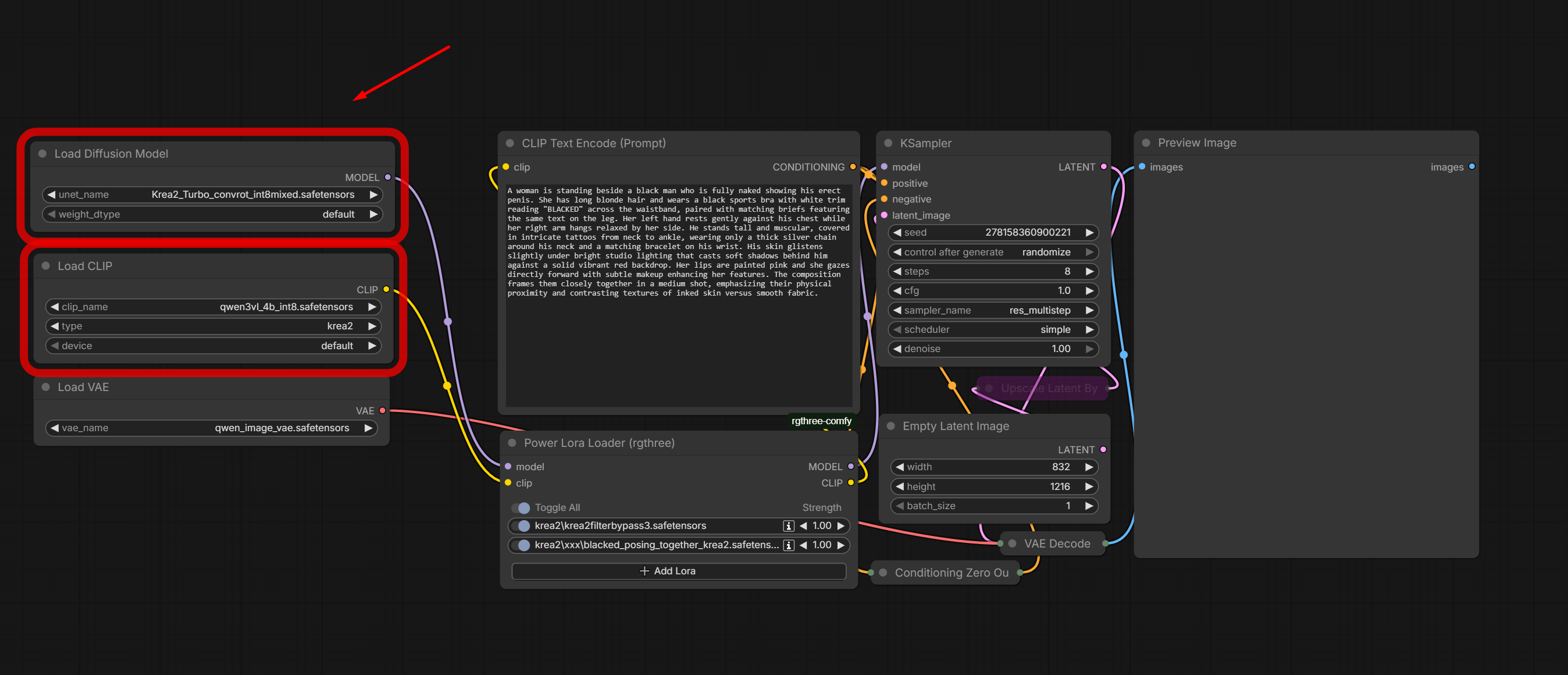Screen dimensions: 1568x675
Task: Open the device dropdown in Load CLIP
Action: tap(213, 346)
